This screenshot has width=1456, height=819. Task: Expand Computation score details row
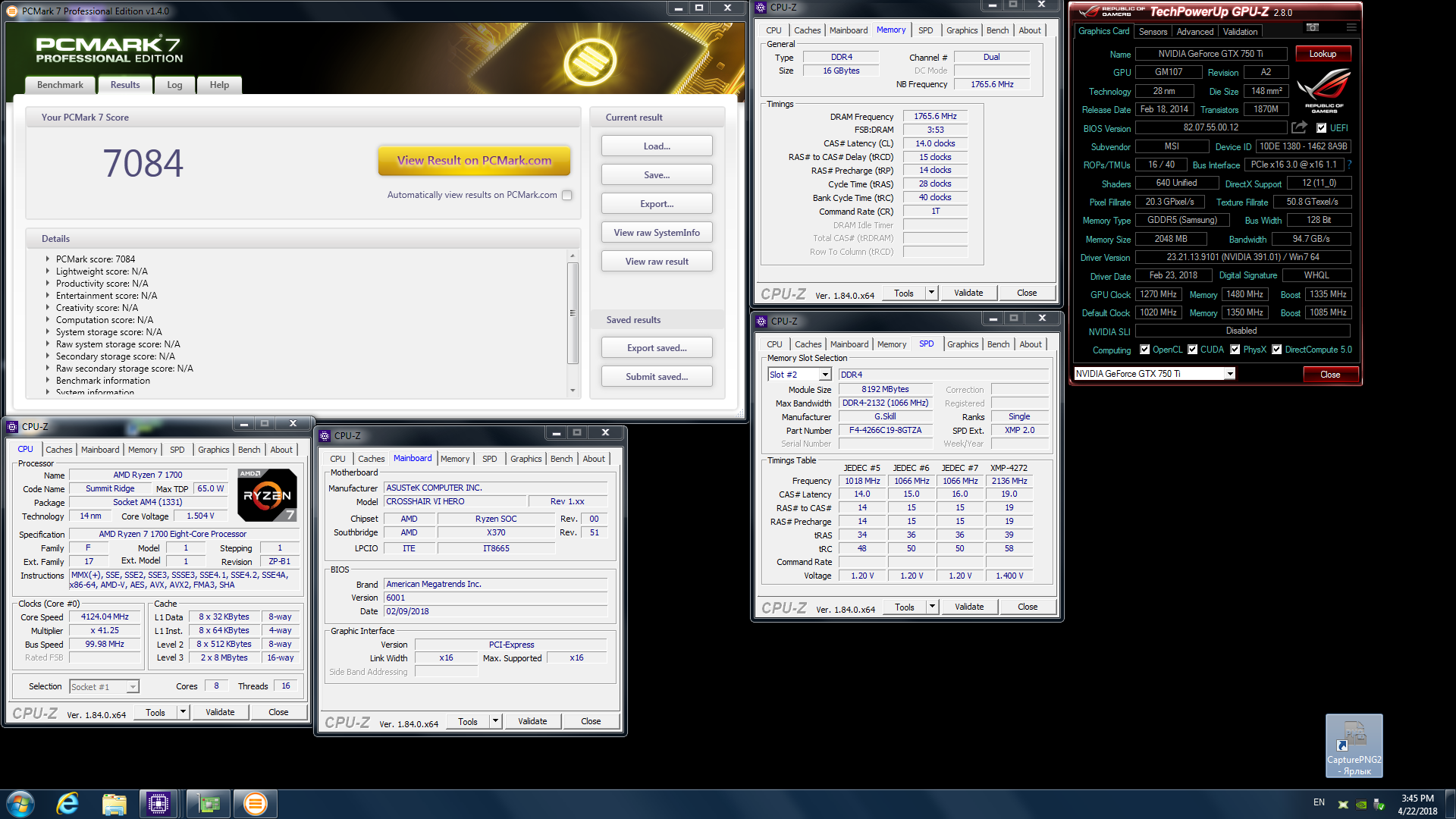tap(47, 320)
